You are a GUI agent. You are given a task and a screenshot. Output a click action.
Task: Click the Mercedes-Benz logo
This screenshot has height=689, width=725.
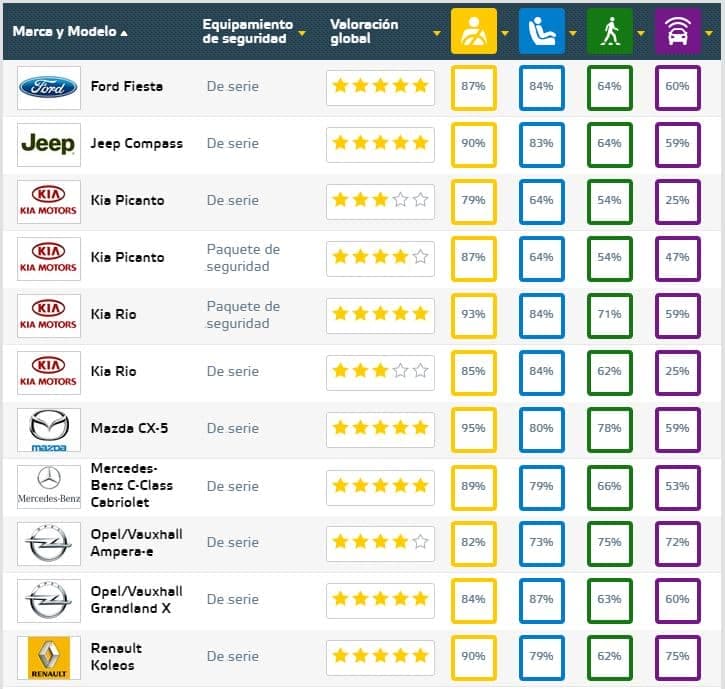(48, 486)
